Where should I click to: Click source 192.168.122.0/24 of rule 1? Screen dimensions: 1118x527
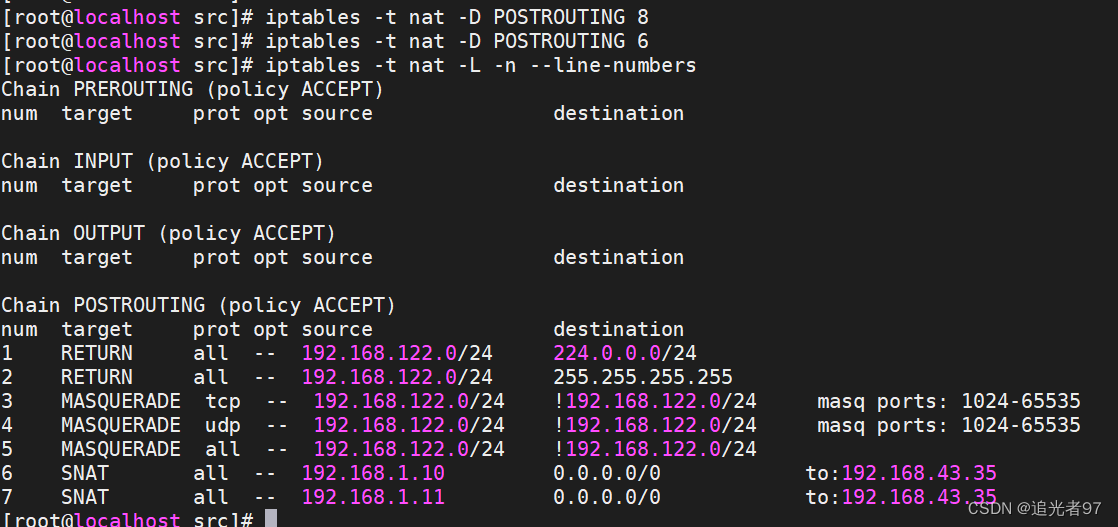pos(397,353)
